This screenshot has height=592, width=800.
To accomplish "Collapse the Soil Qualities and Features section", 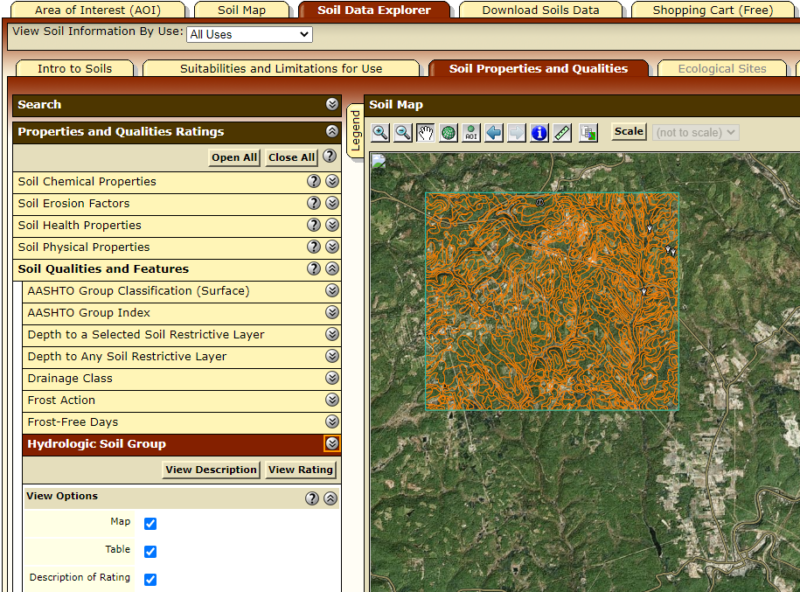I will coord(332,268).
